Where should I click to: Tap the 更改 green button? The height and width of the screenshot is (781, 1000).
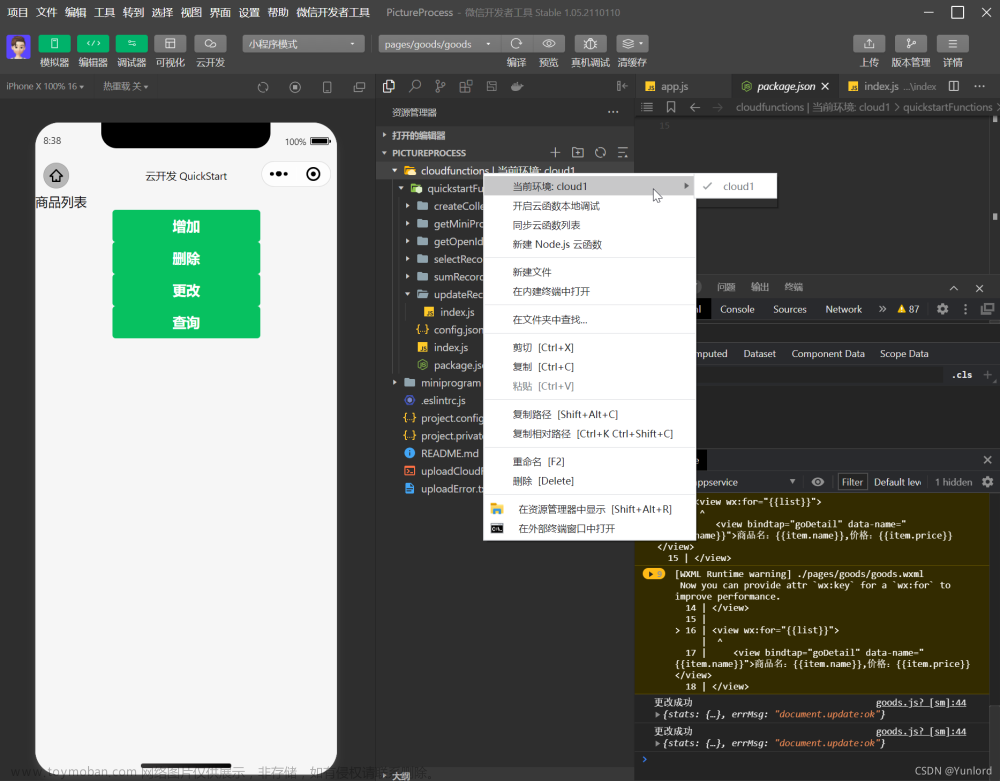point(186,290)
